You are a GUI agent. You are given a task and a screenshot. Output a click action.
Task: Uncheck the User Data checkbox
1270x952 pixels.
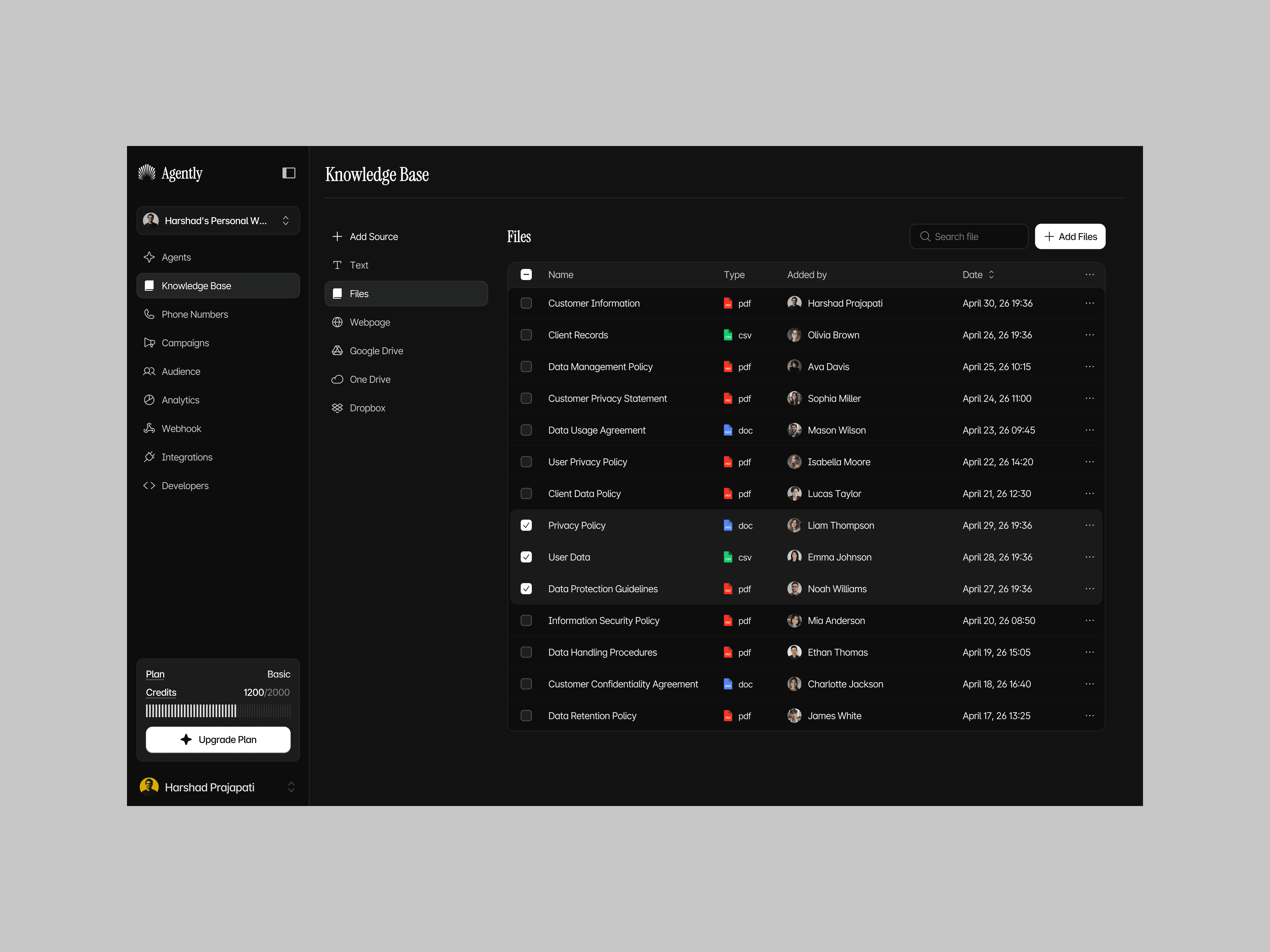526,557
